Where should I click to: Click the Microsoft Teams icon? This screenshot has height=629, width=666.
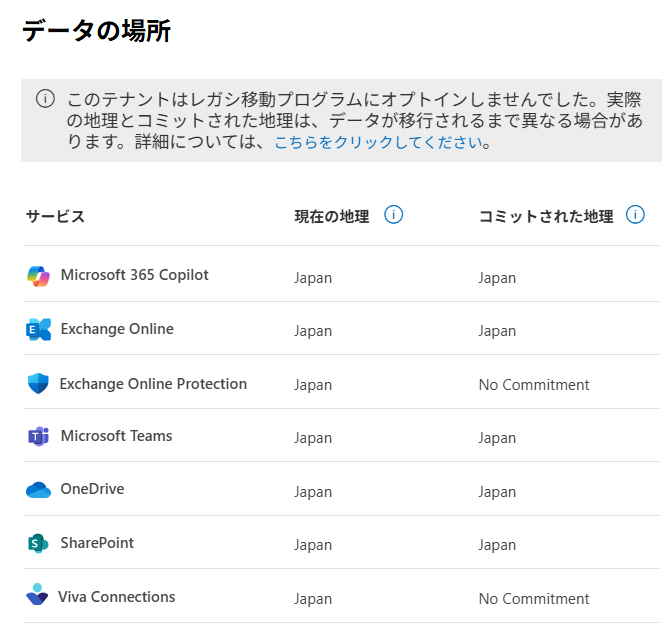[x=38, y=437]
